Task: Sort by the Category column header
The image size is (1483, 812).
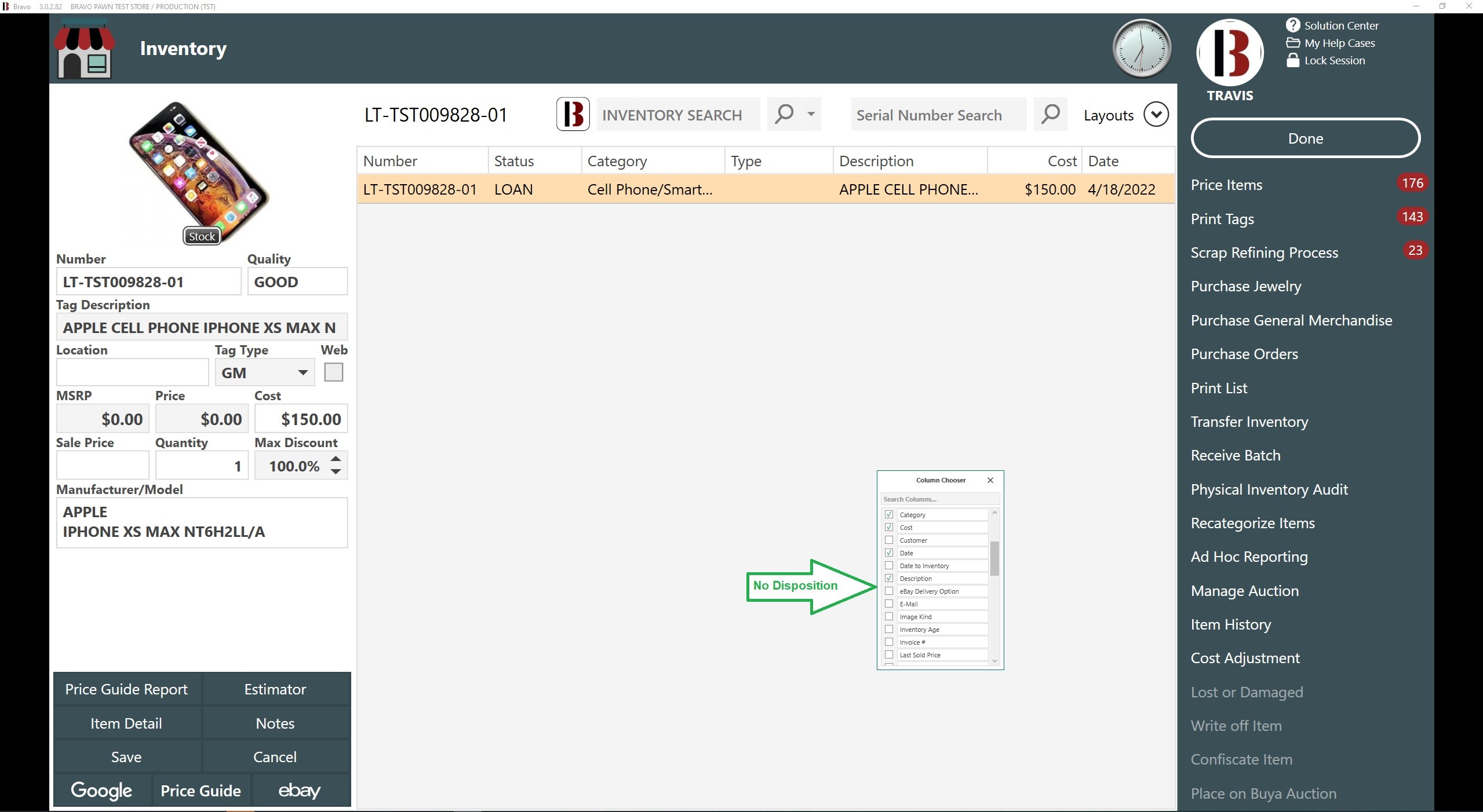Action: tap(653, 161)
